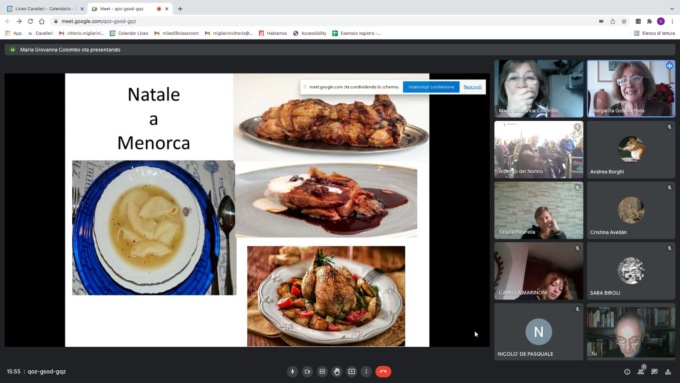Open the miles58classroom Gmail bookmark
This screenshot has height=383, width=680.
pos(177,33)
